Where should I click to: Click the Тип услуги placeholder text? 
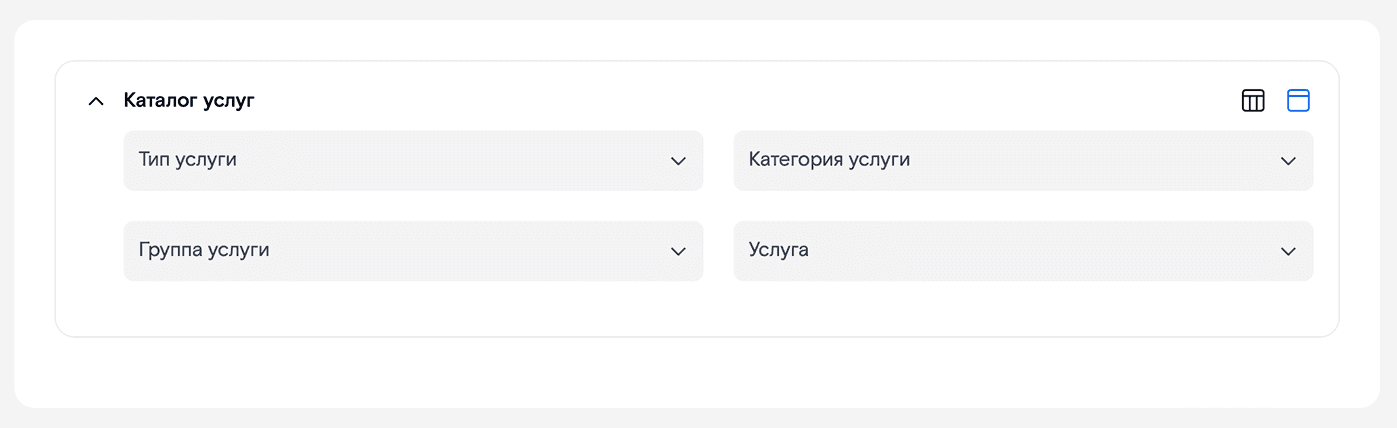(188, 159)
